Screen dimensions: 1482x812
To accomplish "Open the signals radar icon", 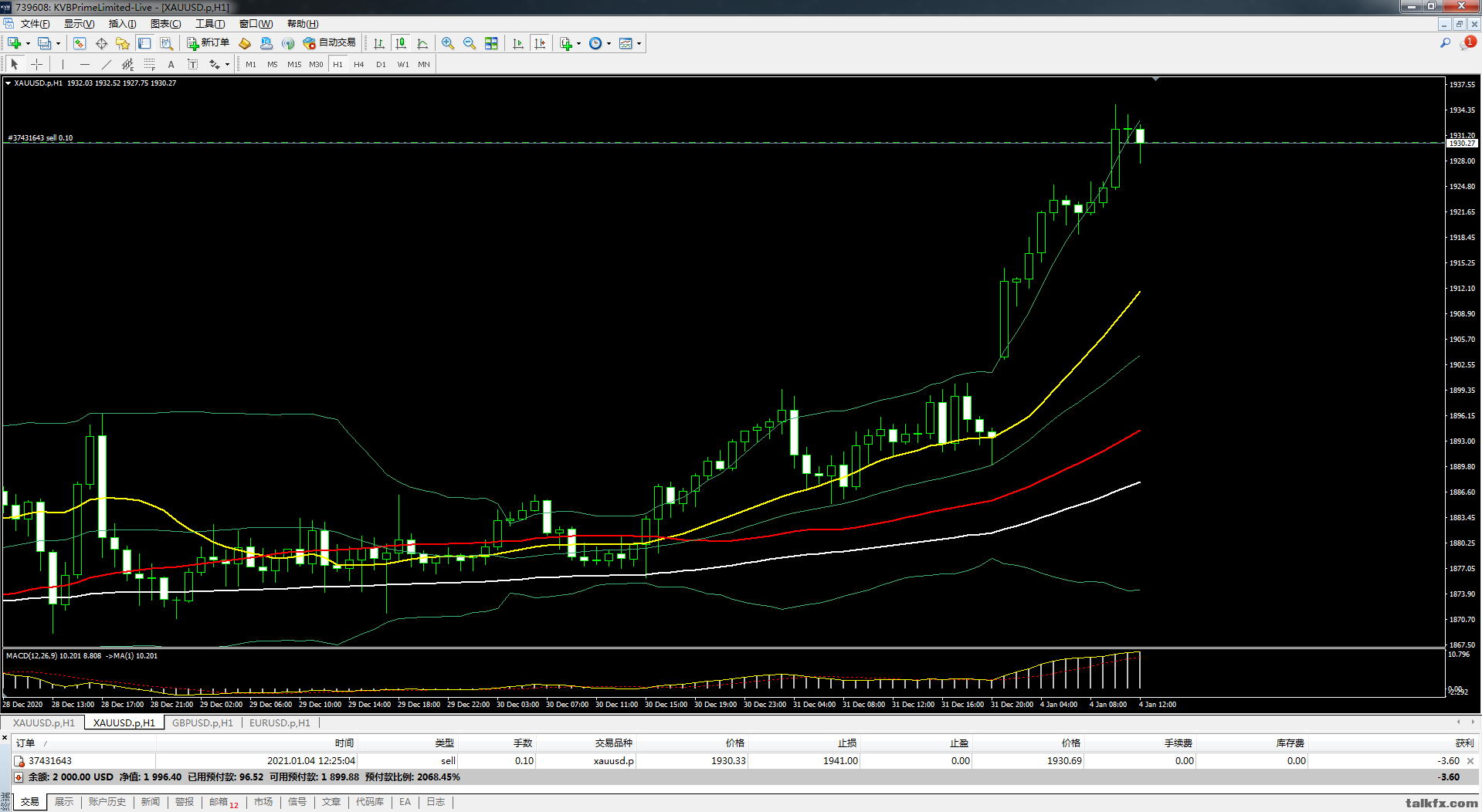I will click(288, 43).
